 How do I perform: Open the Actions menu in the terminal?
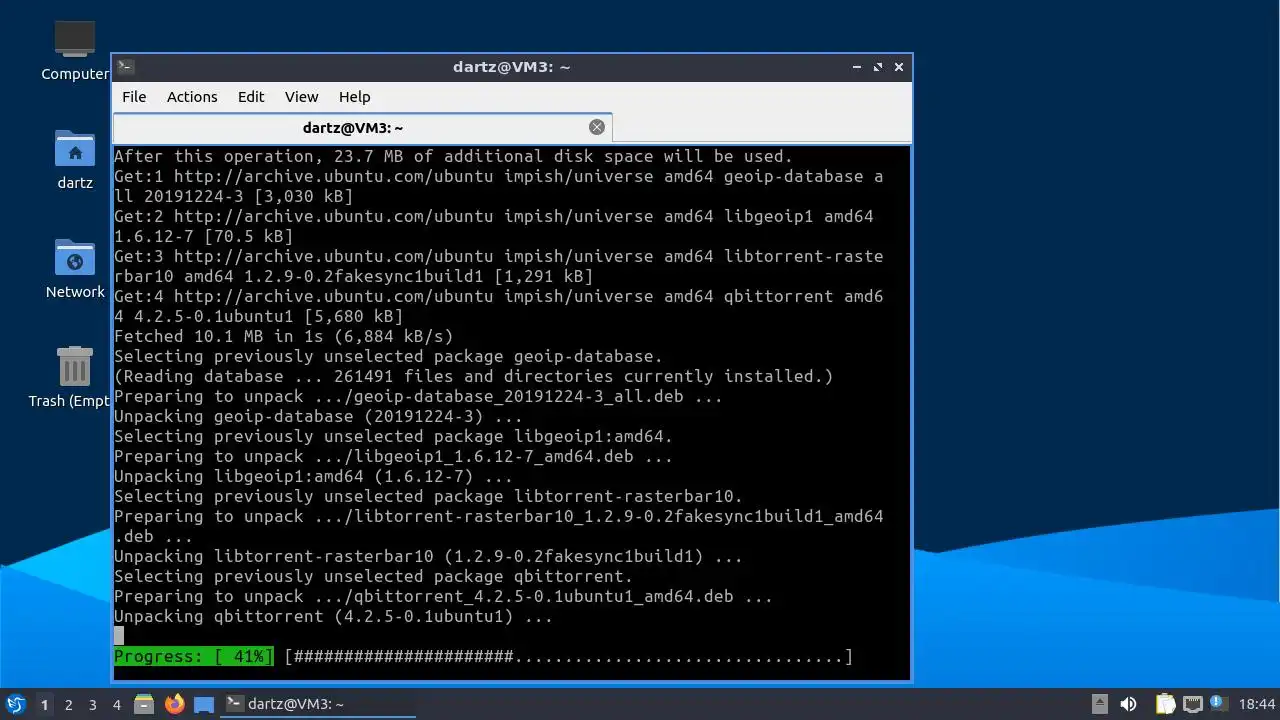click(x=192, y=97)
